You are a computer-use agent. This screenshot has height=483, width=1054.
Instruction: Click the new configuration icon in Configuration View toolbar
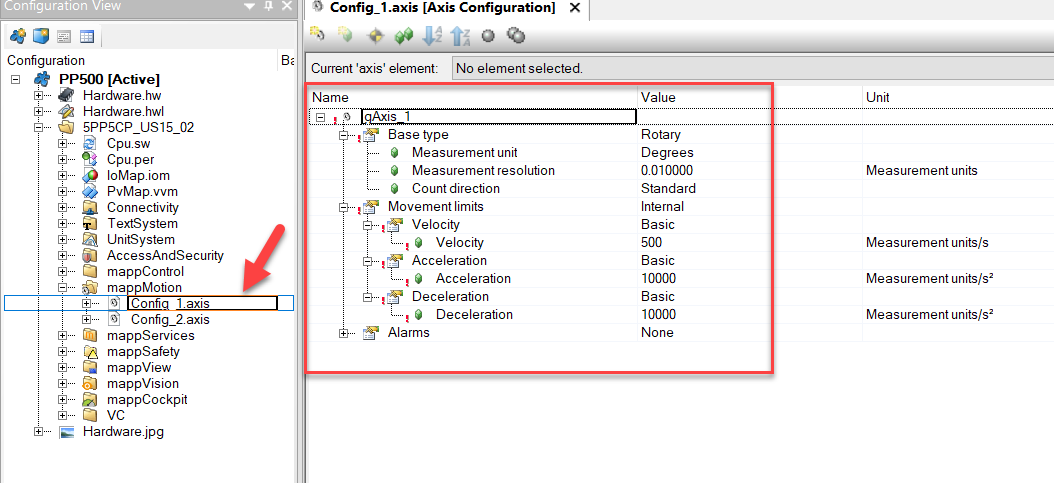[18, 35]
